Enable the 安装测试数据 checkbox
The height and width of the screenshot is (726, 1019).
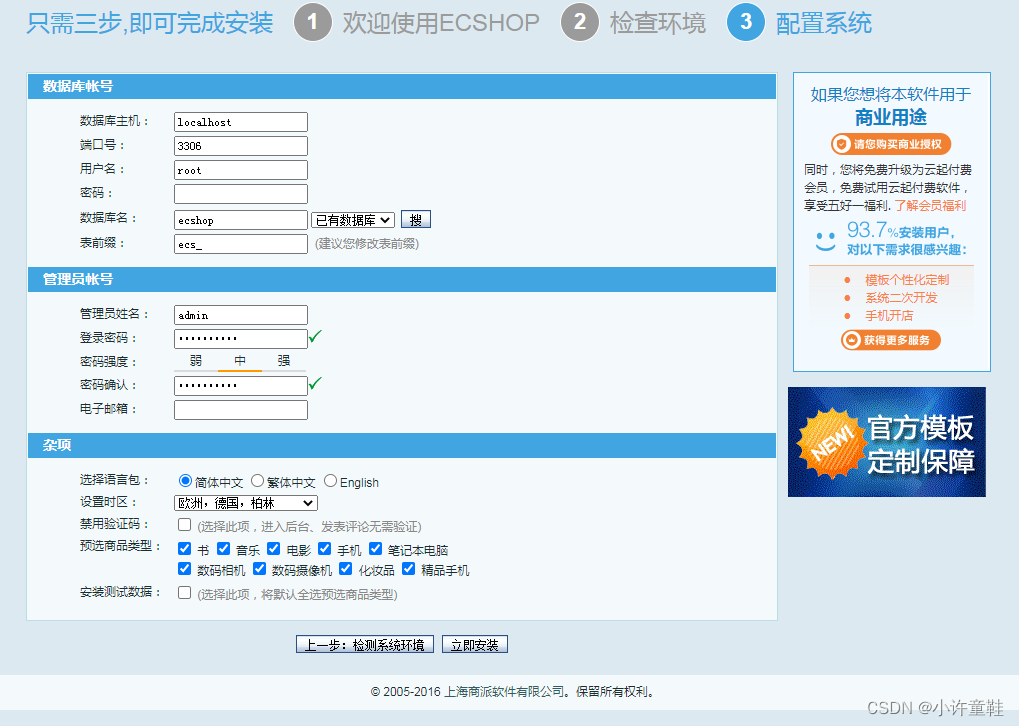(183, 591)
